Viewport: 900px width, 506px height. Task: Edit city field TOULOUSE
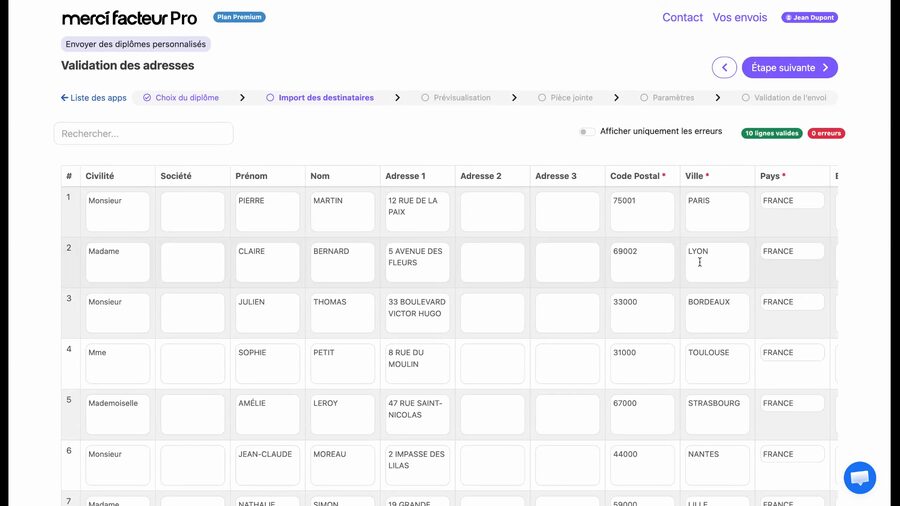[x=717, y=364]
